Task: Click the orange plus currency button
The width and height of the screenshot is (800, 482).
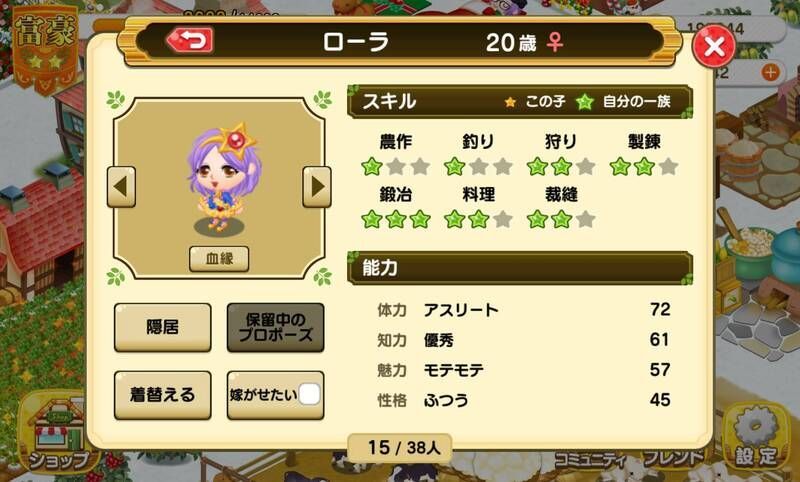Action: tap(770, 72)
